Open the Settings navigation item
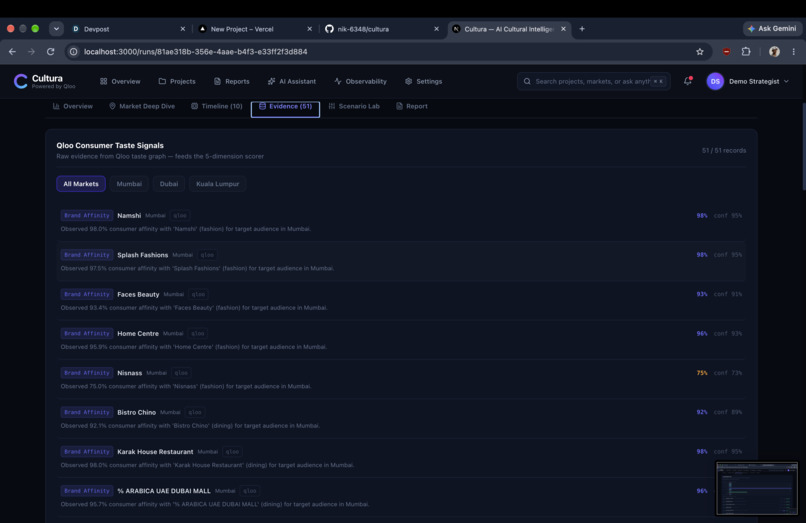Viewport: 806px width, 523px height. coord(424,81)
